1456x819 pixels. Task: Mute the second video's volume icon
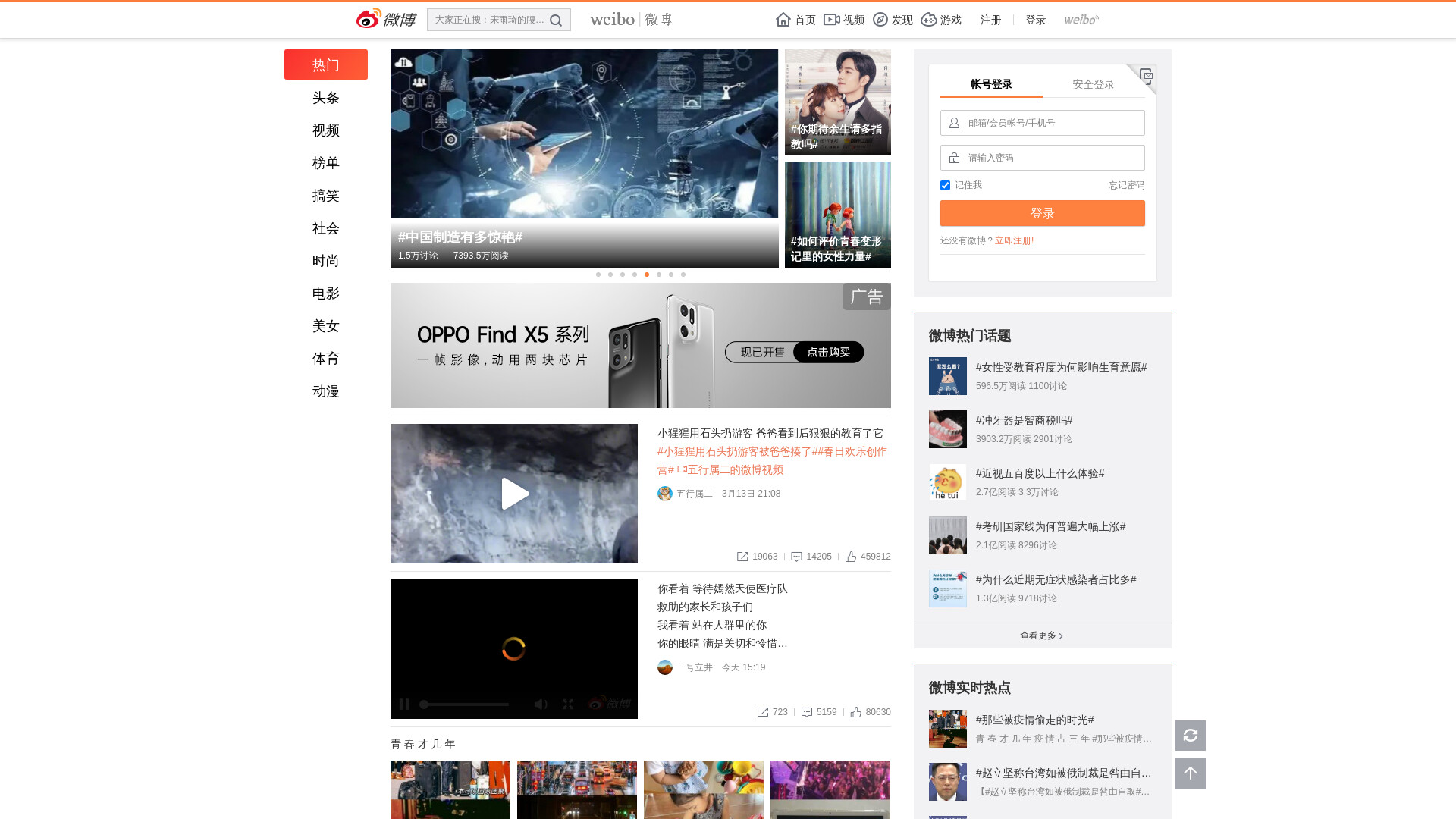[541, 704]
